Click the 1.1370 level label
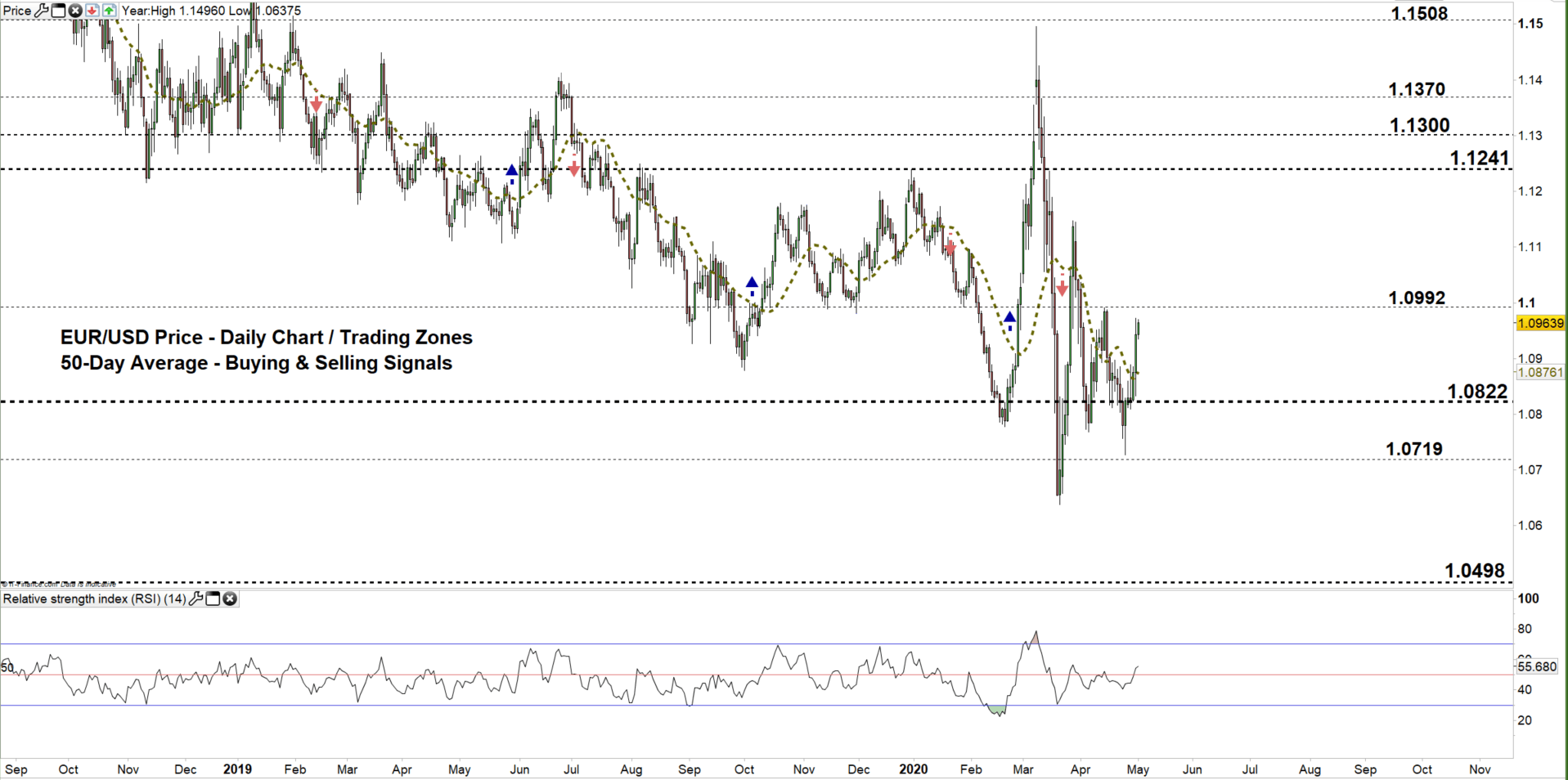Screen dimensions: 1568x780 1417,89
